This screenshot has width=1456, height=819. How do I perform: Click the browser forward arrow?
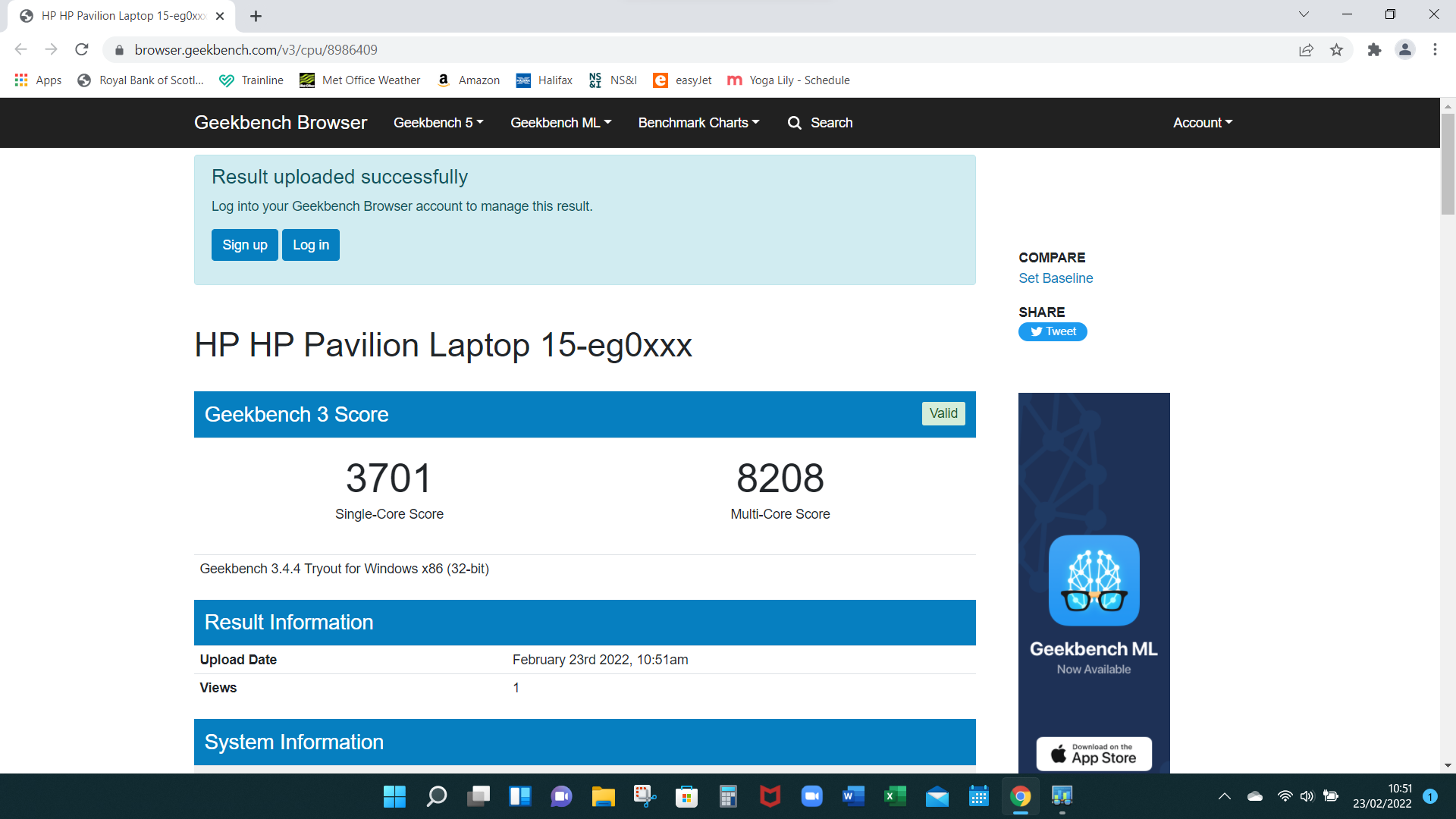[x=52, y=49]
